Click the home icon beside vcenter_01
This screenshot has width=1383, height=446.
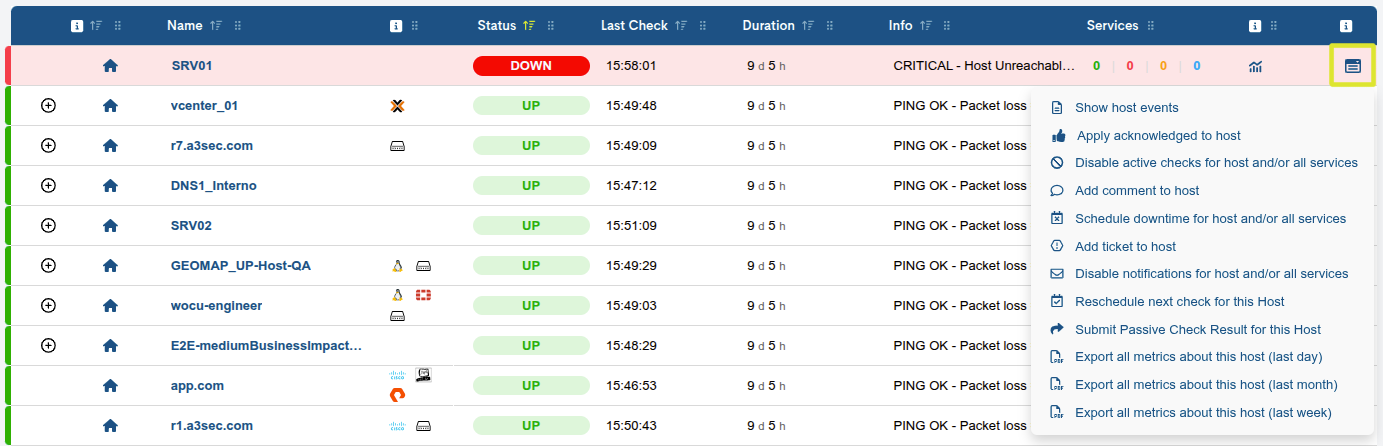point(110,106)
